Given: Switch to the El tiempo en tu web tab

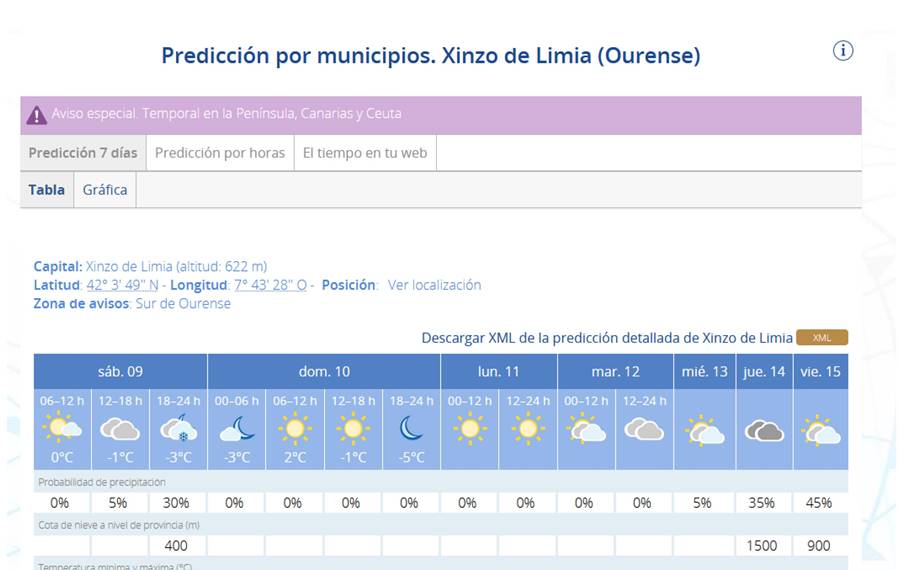Looking at the screenshot, I should click(365, 153).
